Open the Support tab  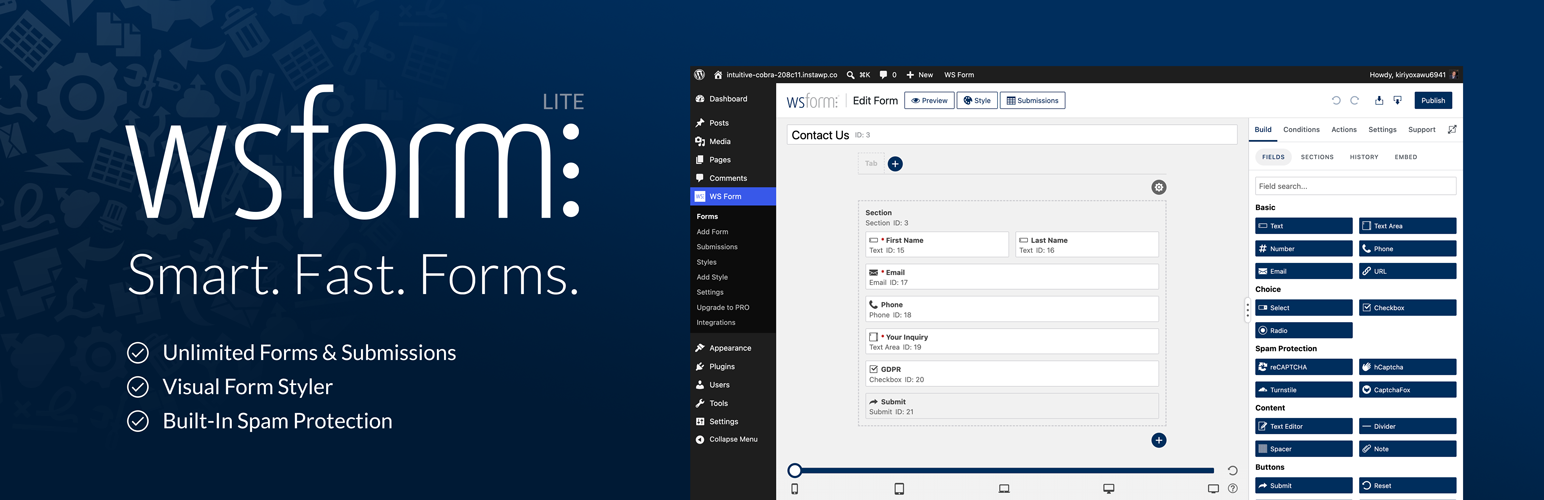click(1421, 129)
